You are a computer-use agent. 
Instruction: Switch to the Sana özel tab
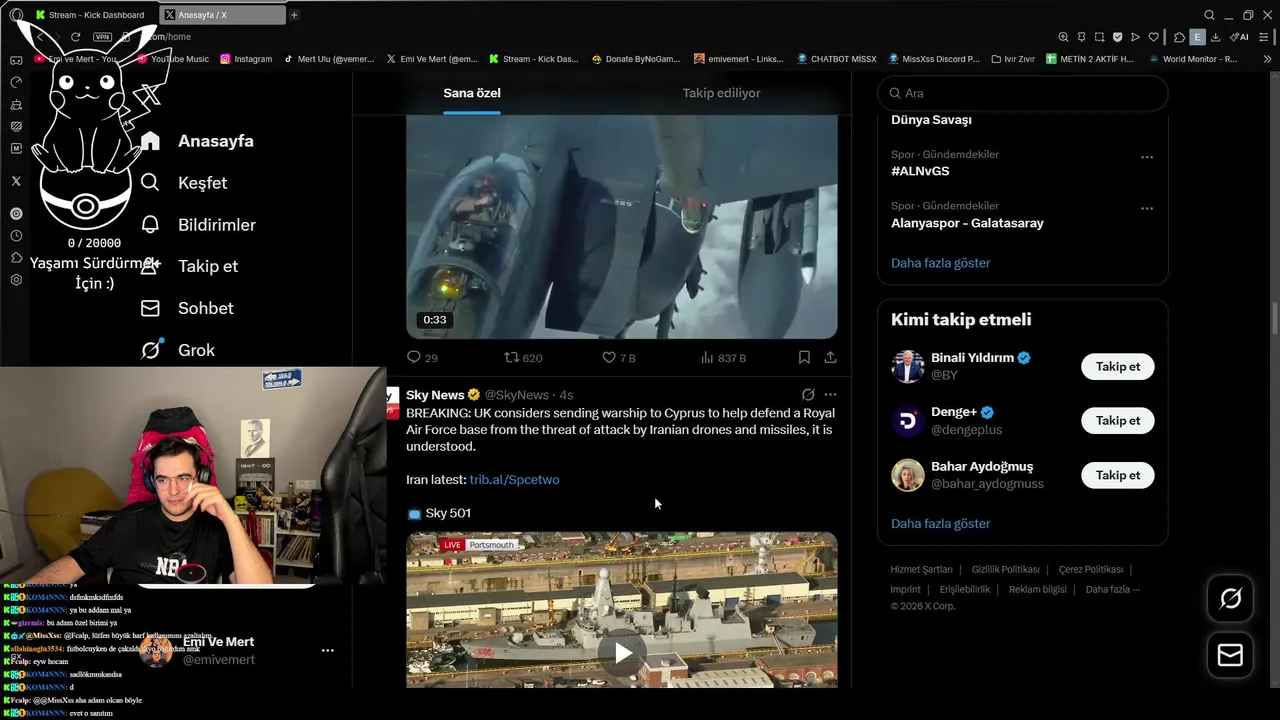click(472, 93)
